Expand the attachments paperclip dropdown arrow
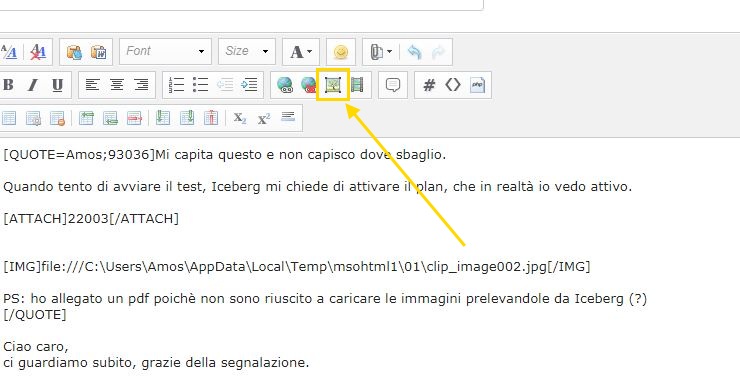The width and height of the screenshot is (740, 380). (389, 51)
